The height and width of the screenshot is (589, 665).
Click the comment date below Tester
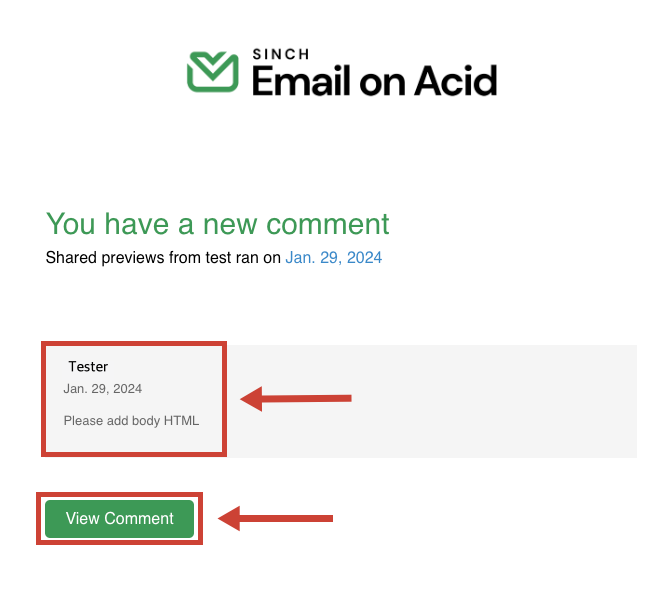coord(103,389)
